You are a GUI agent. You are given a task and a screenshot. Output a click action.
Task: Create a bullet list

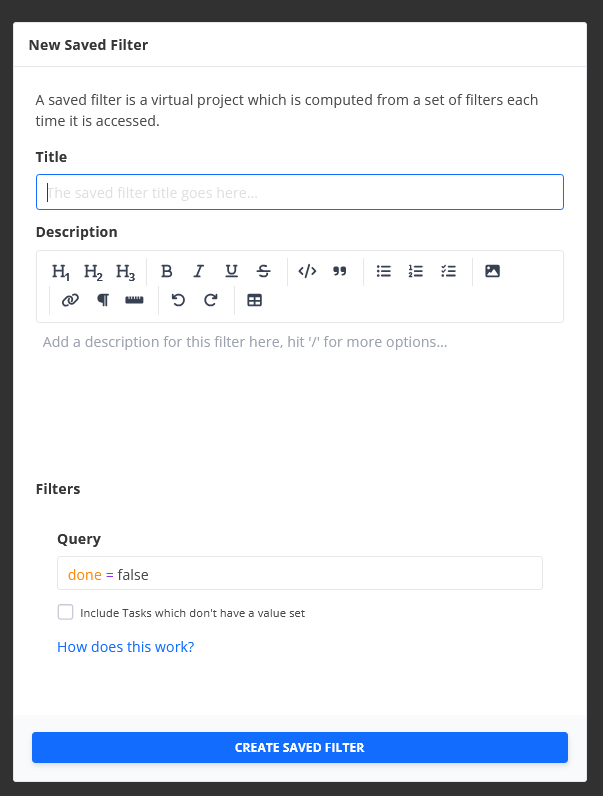tap(384, 272)
